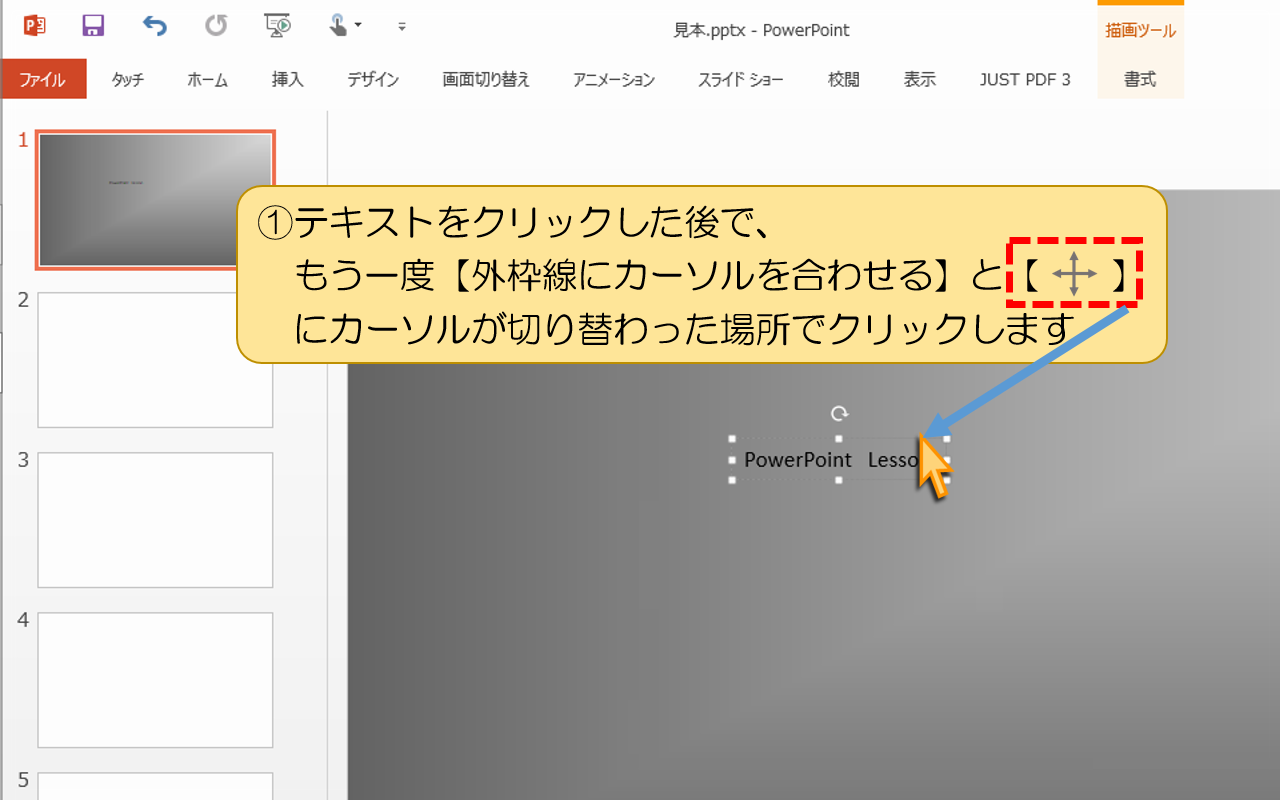Image resolution: width=1280 pixels, height=800 pixels.
Task: Click the PowerPoint text in the text box
Action: (x=798, y=460)
